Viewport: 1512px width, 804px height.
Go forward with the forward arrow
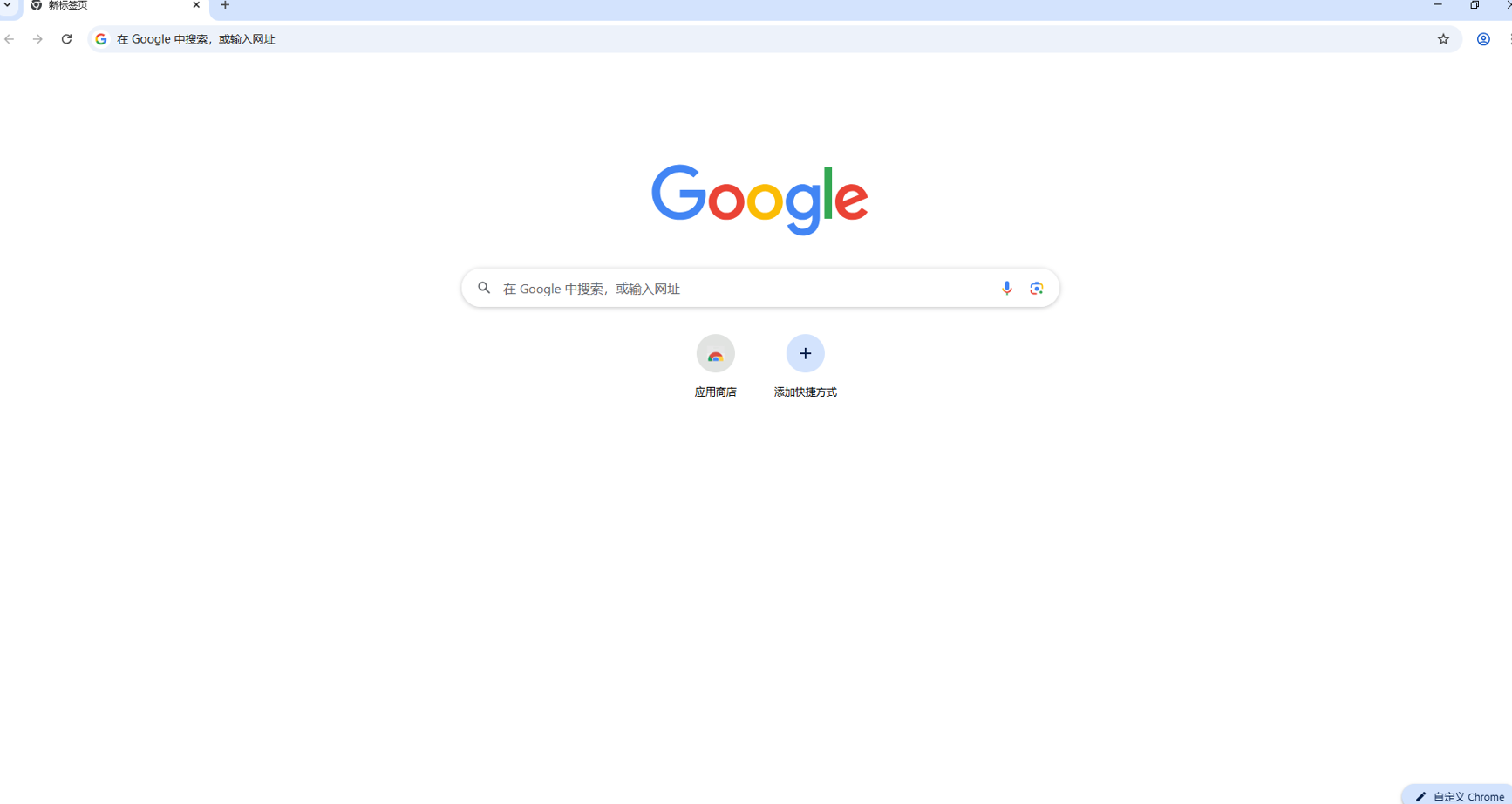tap(37, 39)
